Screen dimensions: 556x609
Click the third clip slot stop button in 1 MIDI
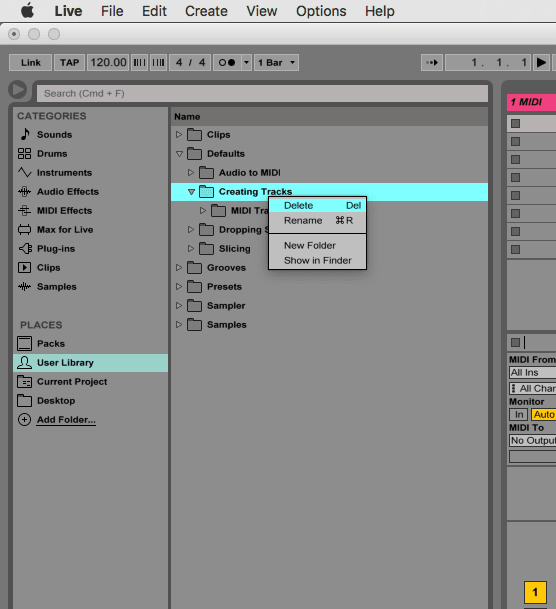coord(515,159)
